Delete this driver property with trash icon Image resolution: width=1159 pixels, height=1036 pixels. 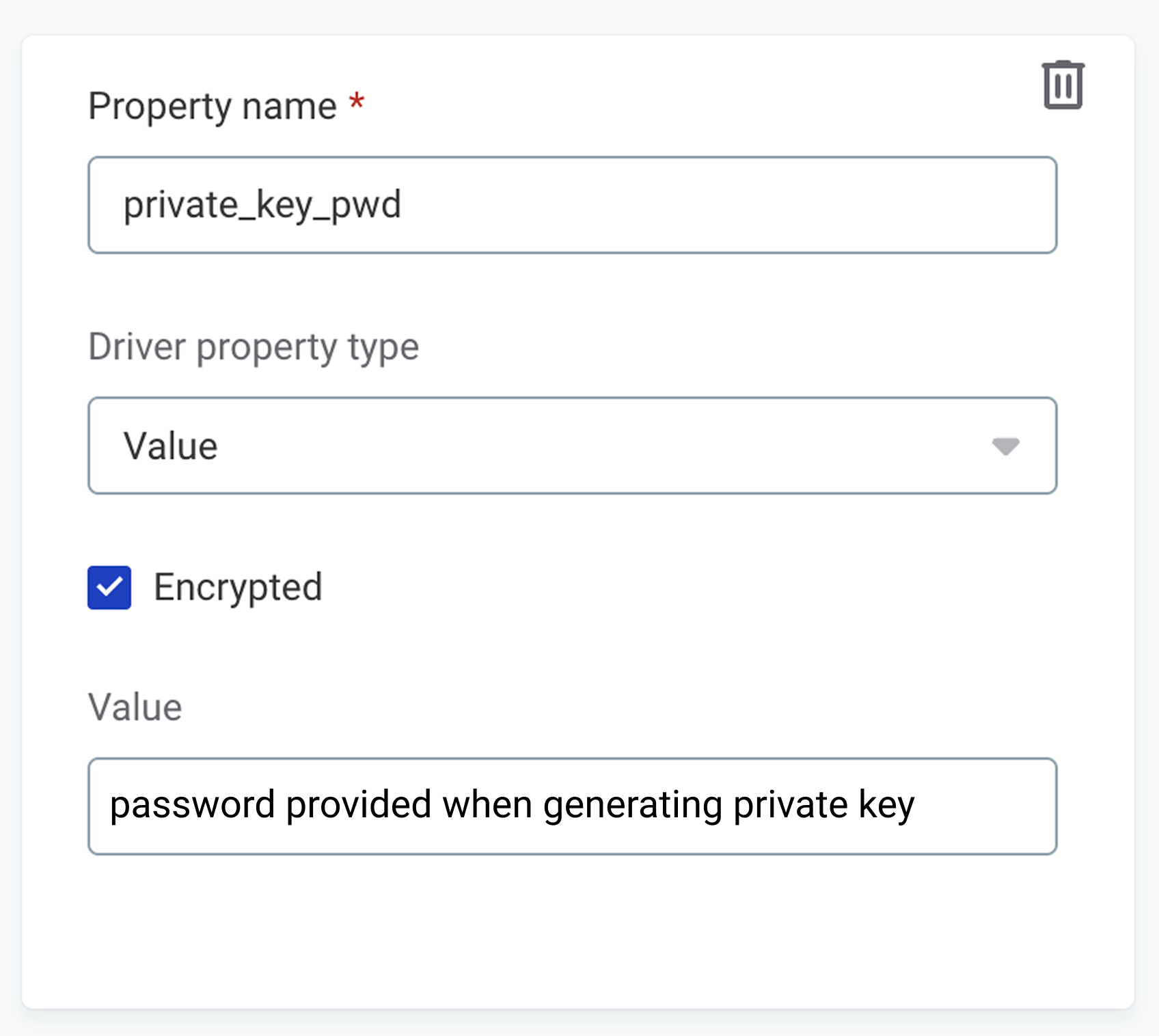[1063, 85]
